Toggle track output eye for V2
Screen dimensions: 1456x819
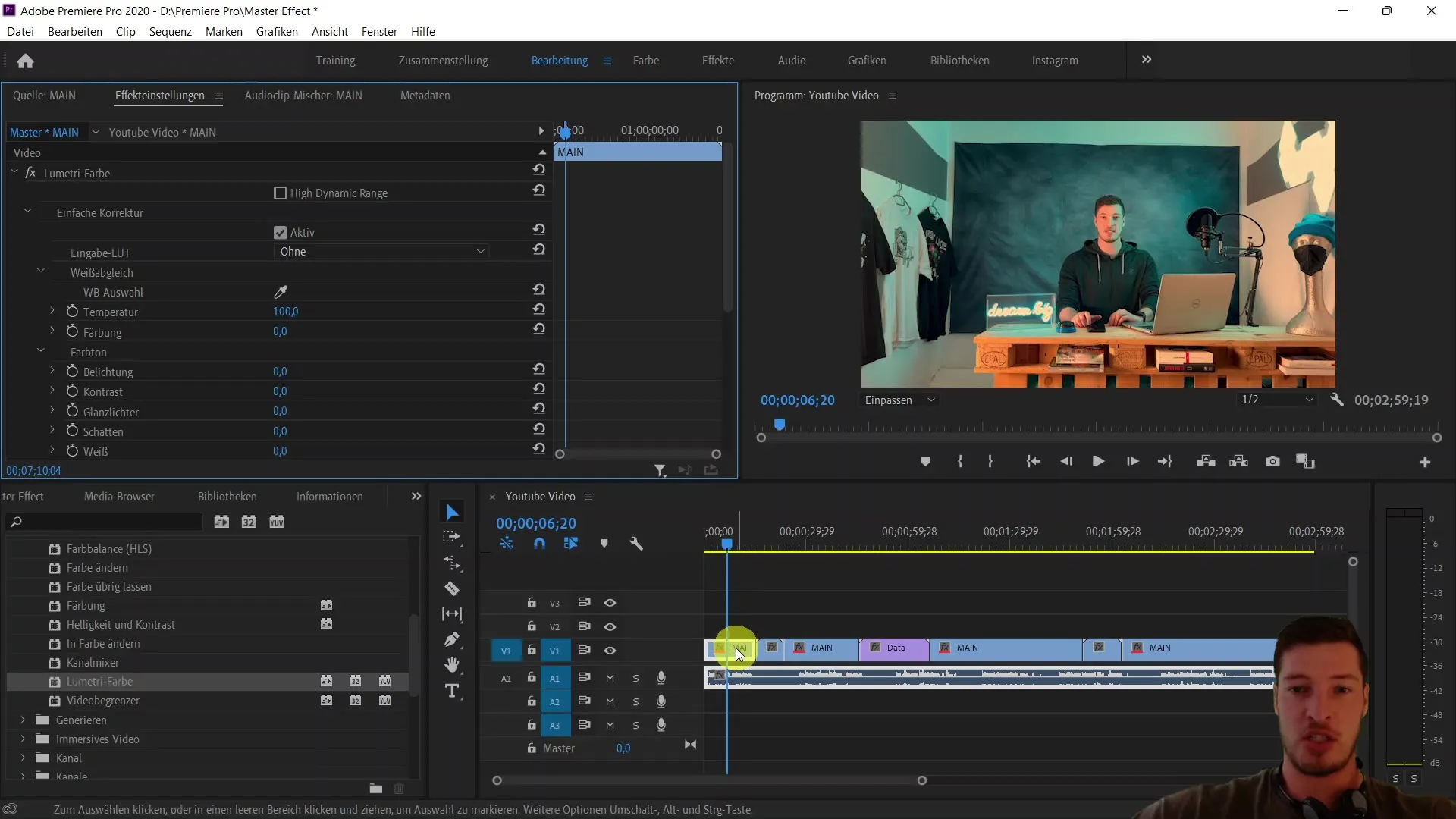pyautogui.click(x=610, y=627)
